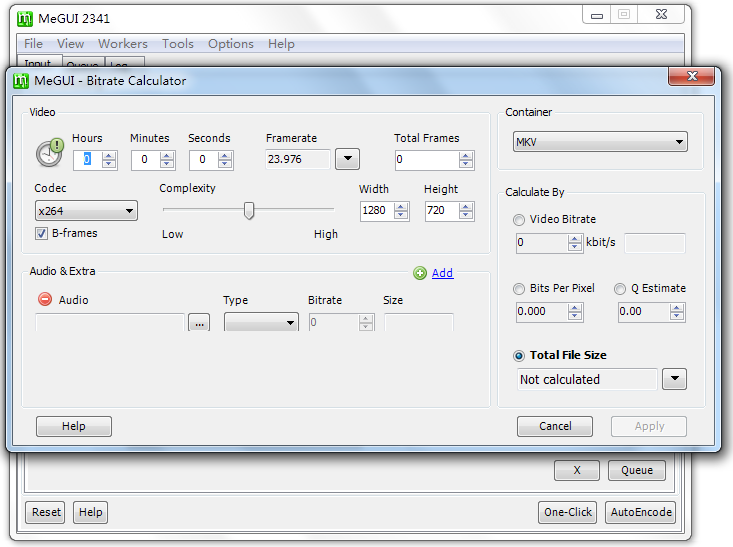Open the View menu

click(x=70, y=44)
